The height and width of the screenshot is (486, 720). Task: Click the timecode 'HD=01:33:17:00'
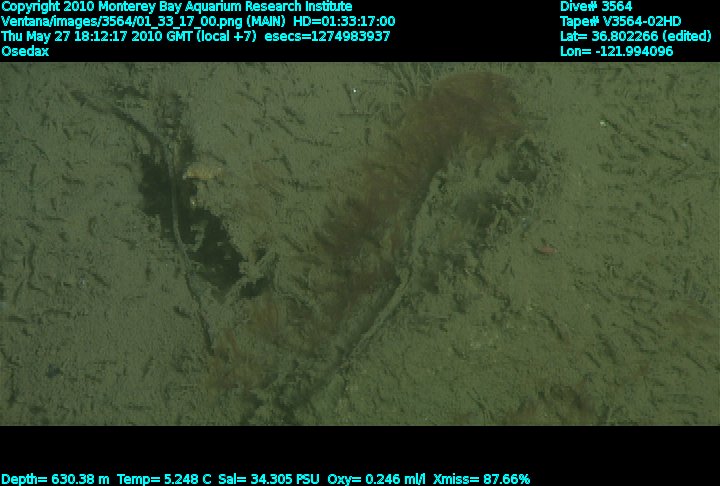pyautogui.click(x=344, y=22)
